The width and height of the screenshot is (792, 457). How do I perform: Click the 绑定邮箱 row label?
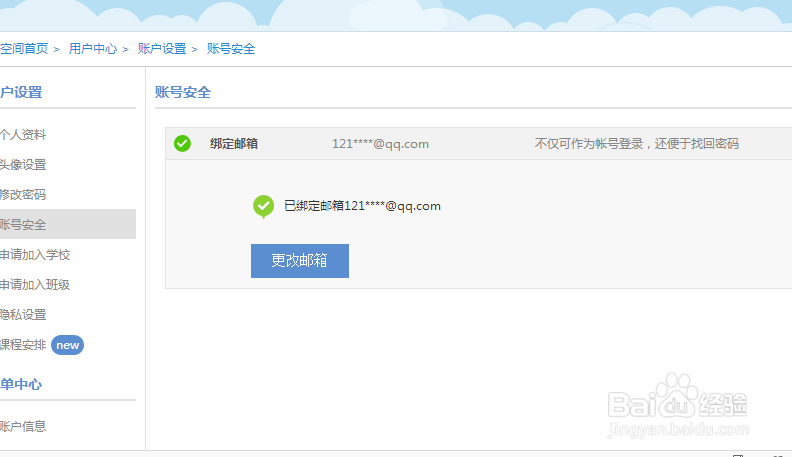coord(234,143)
